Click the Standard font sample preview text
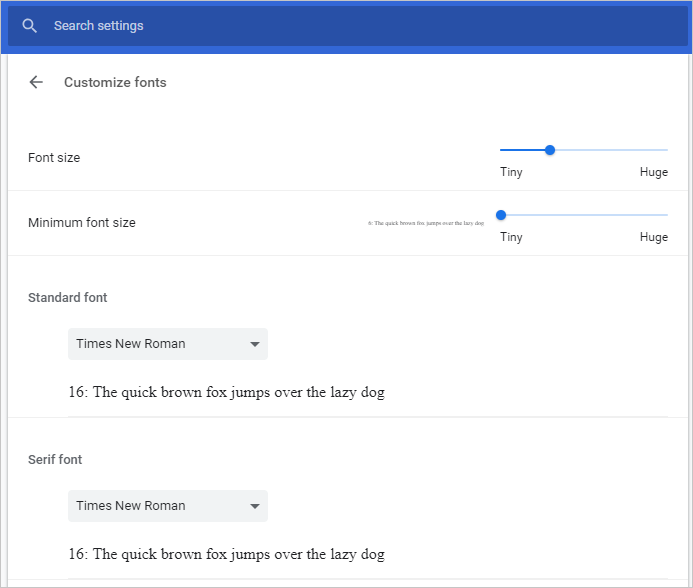The image size is (693, 588). 226,393
